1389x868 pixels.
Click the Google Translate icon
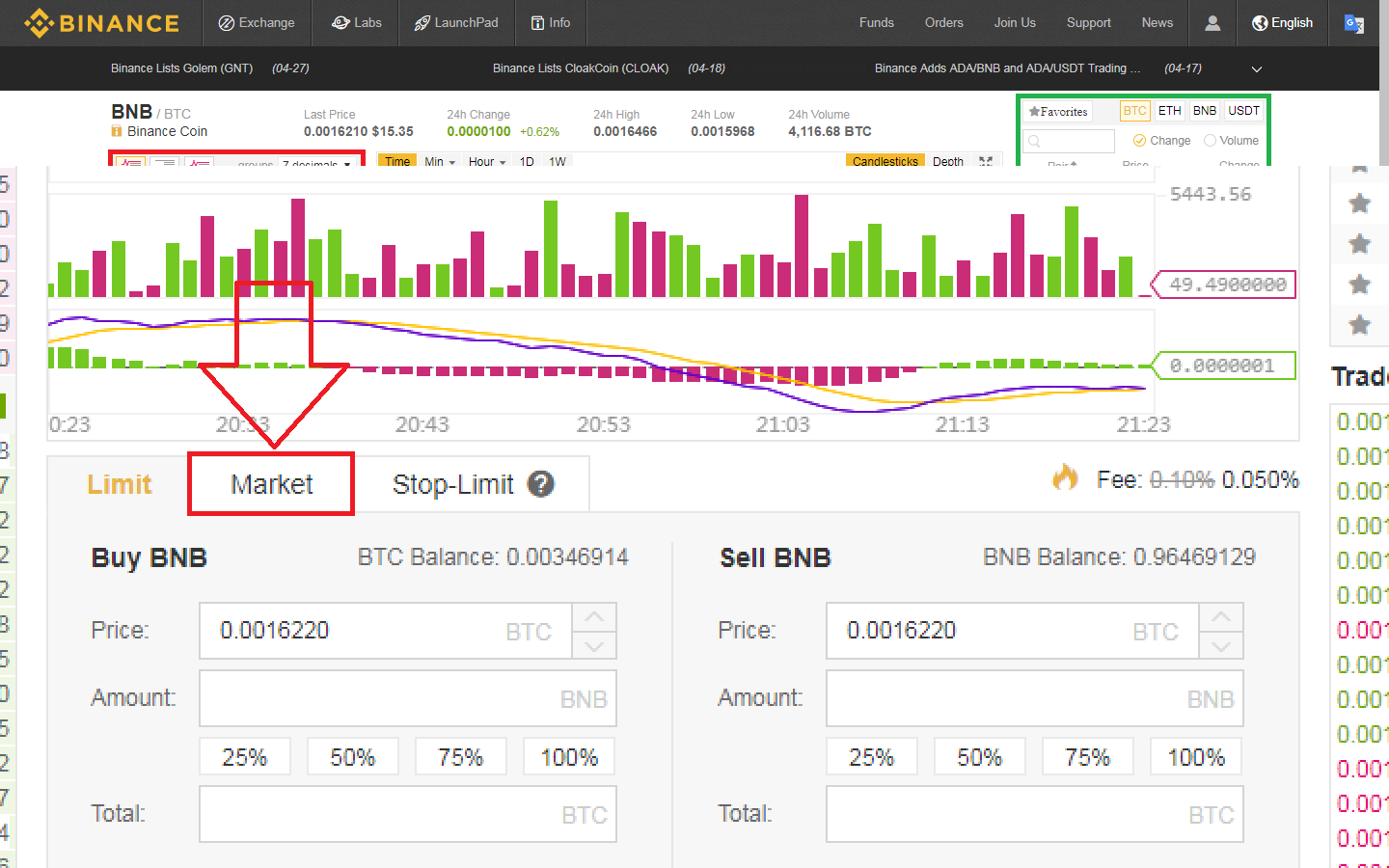pyautogui.click(x=1354, y=24)
